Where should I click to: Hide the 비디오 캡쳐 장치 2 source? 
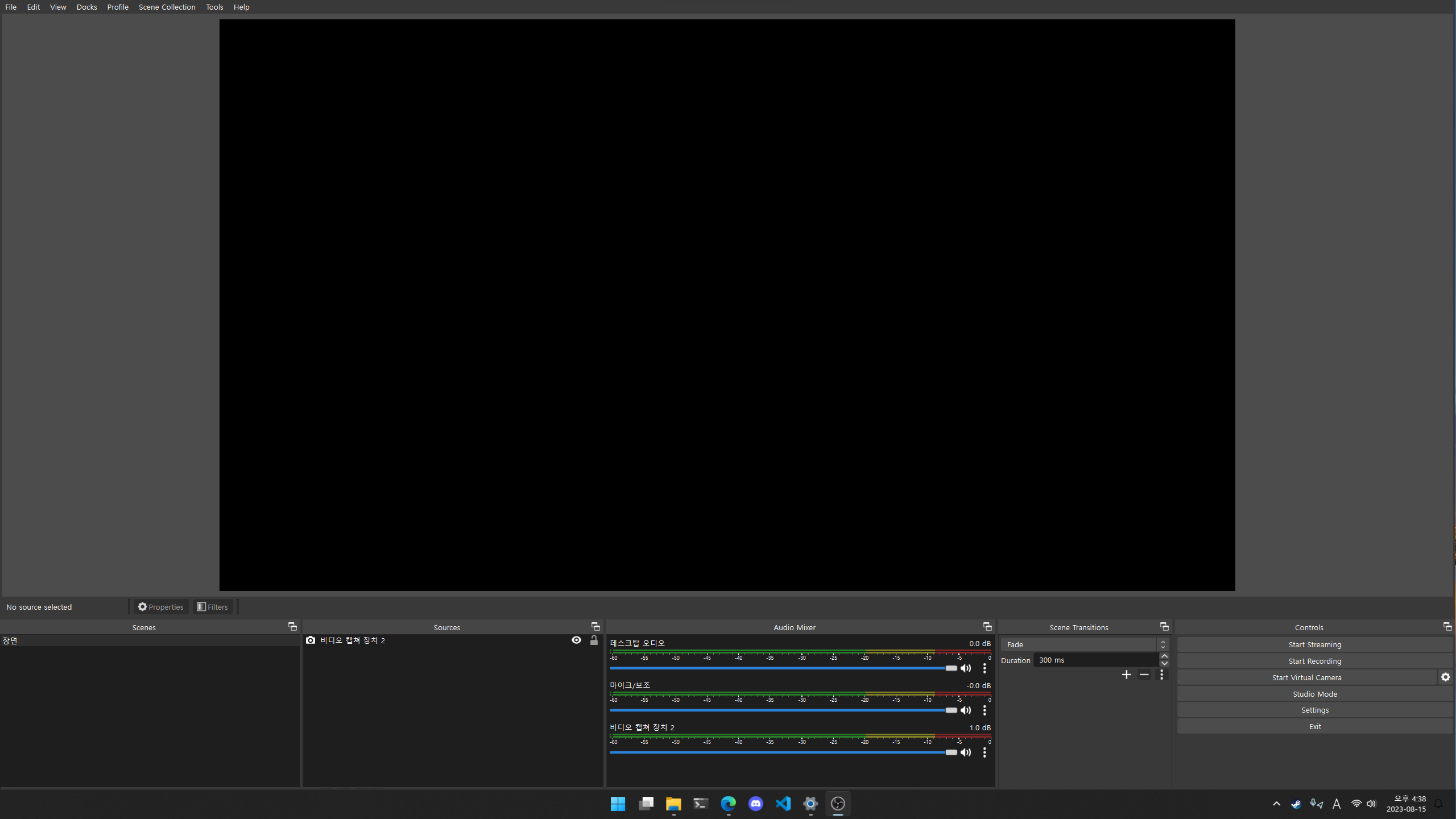[576, 640]
